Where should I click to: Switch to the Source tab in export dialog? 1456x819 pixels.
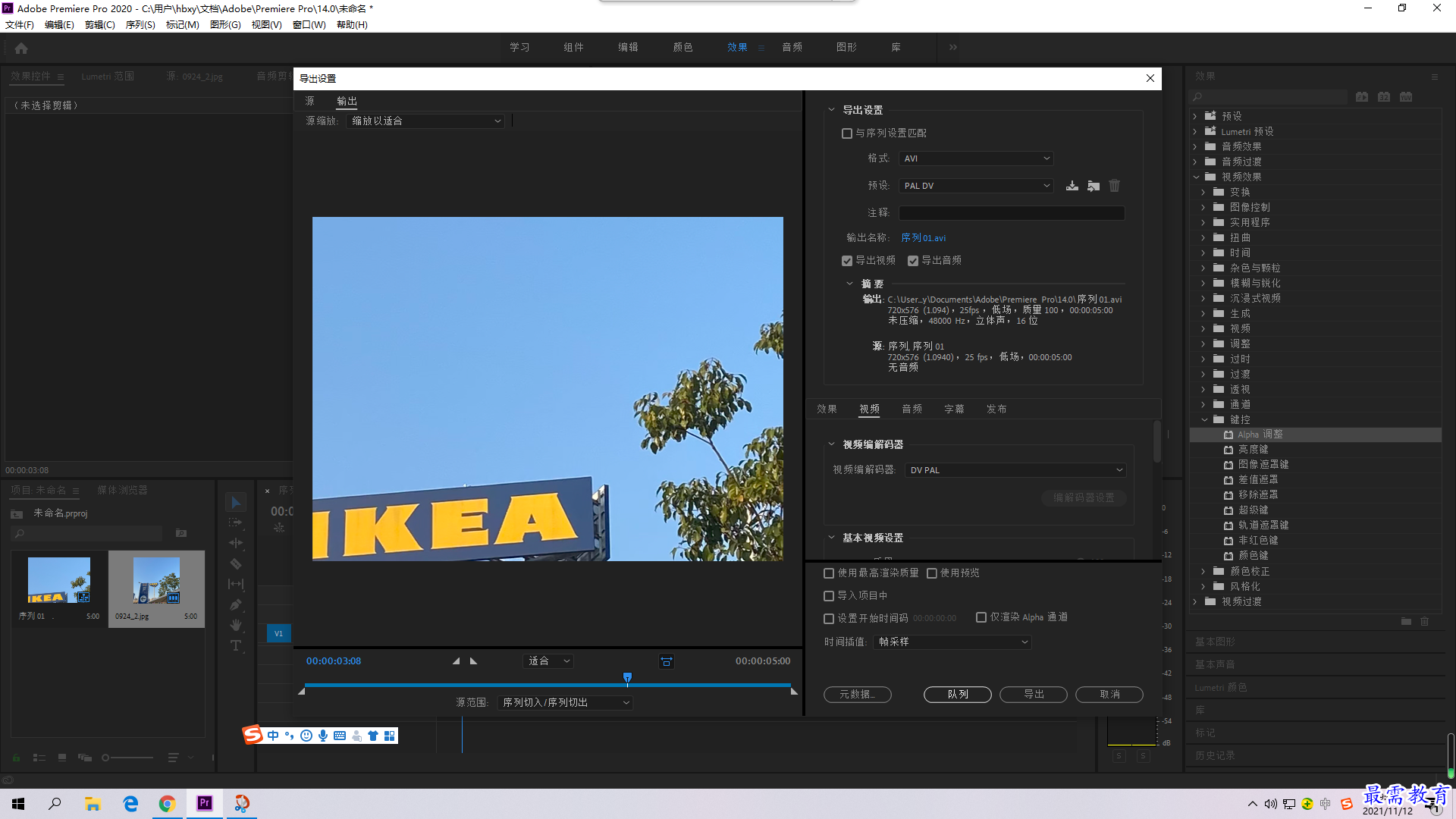(x=309, y=101)
